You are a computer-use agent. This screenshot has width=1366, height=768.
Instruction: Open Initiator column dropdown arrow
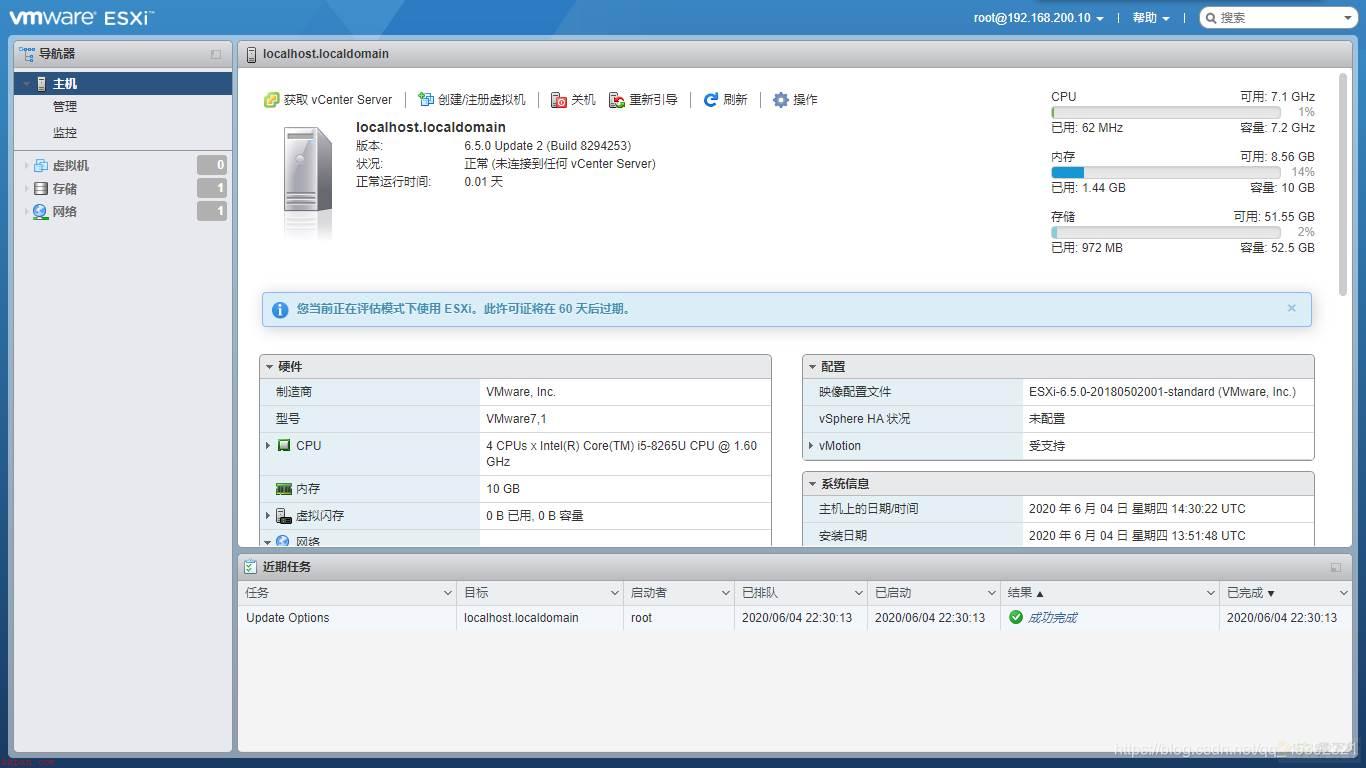coord(725,594)
